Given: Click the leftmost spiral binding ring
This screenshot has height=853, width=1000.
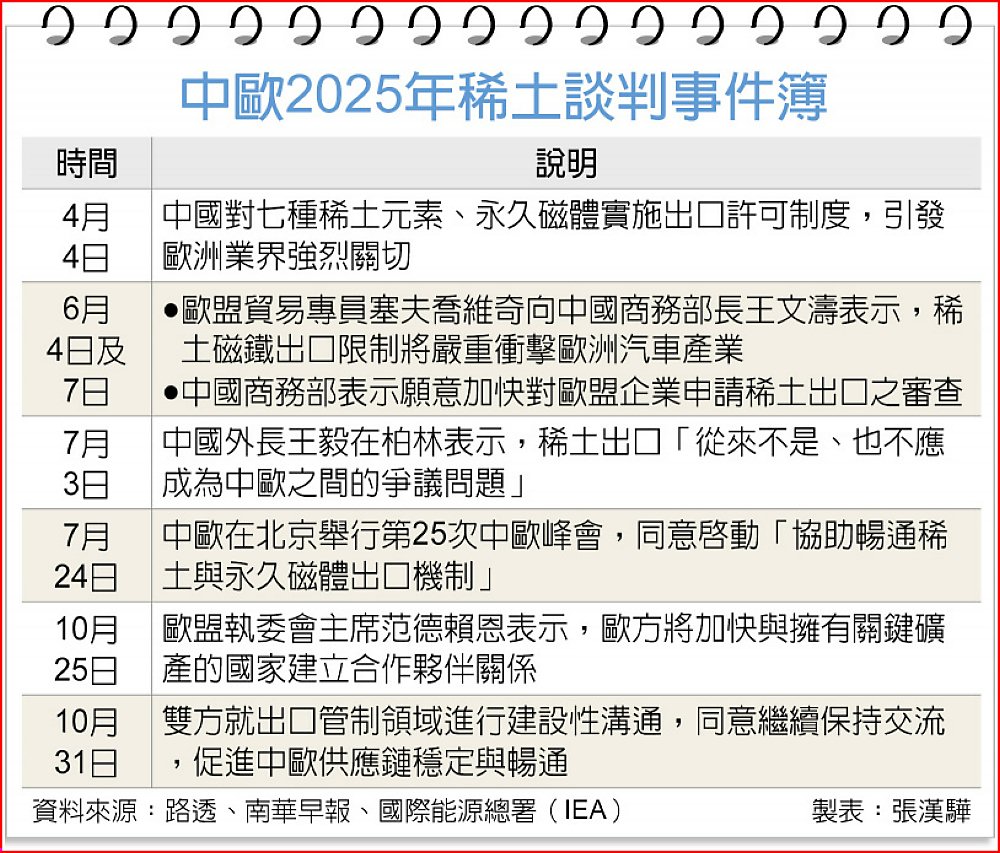Looking at the screenshot, I should [x=61, y=25].
